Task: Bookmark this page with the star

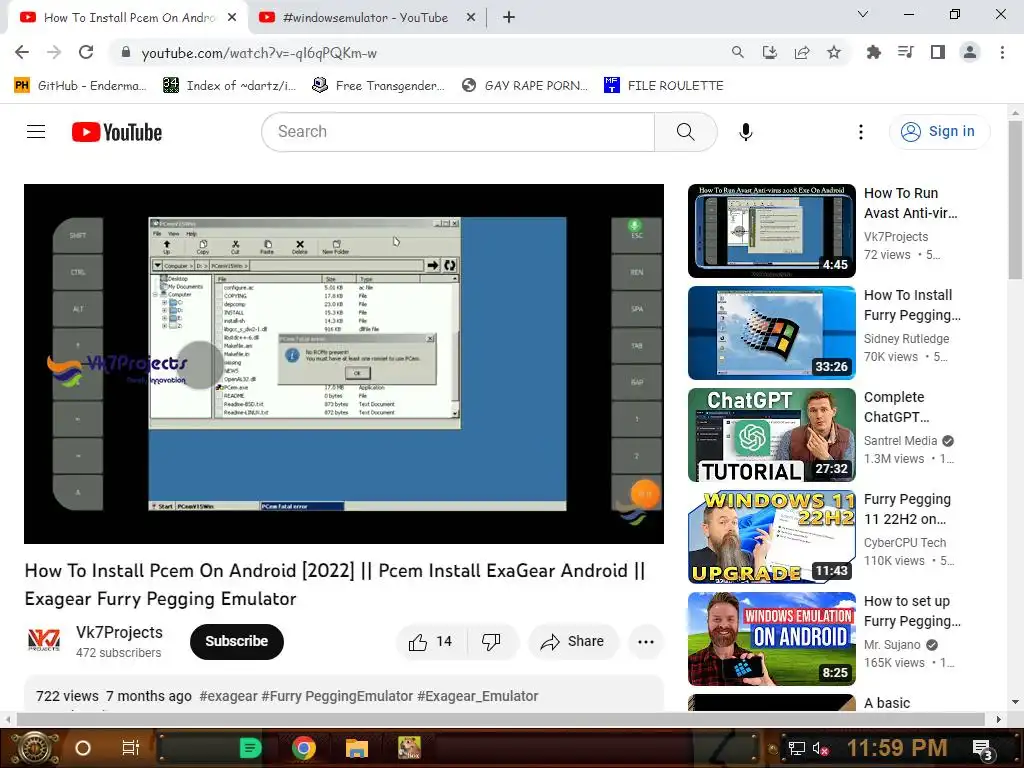Action: (x=834, y=52)
